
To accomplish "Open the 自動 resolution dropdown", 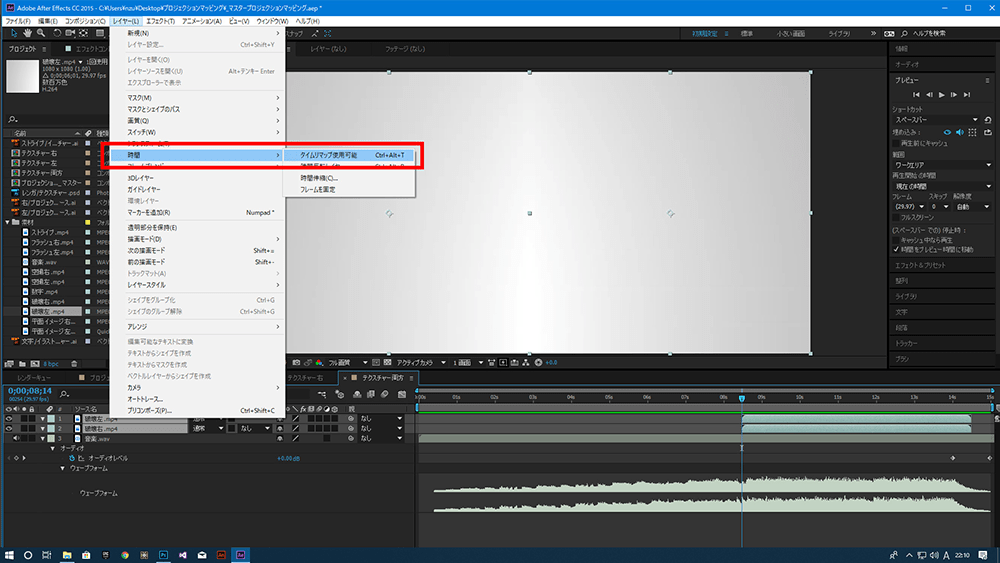I will pos(973,207).
